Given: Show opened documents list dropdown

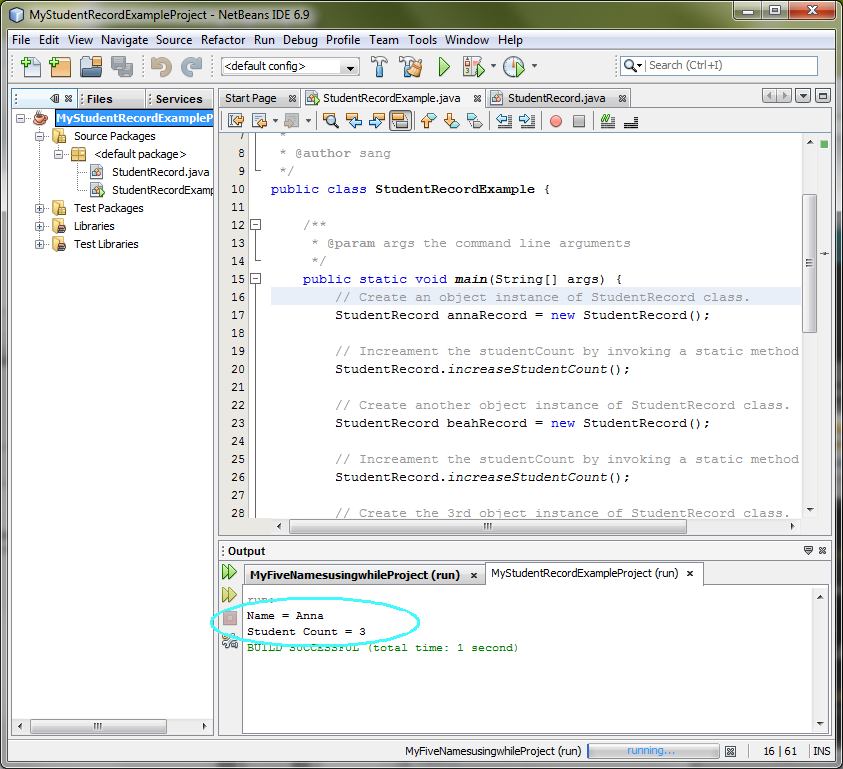Looking at the screenshot, I should 803,96.
